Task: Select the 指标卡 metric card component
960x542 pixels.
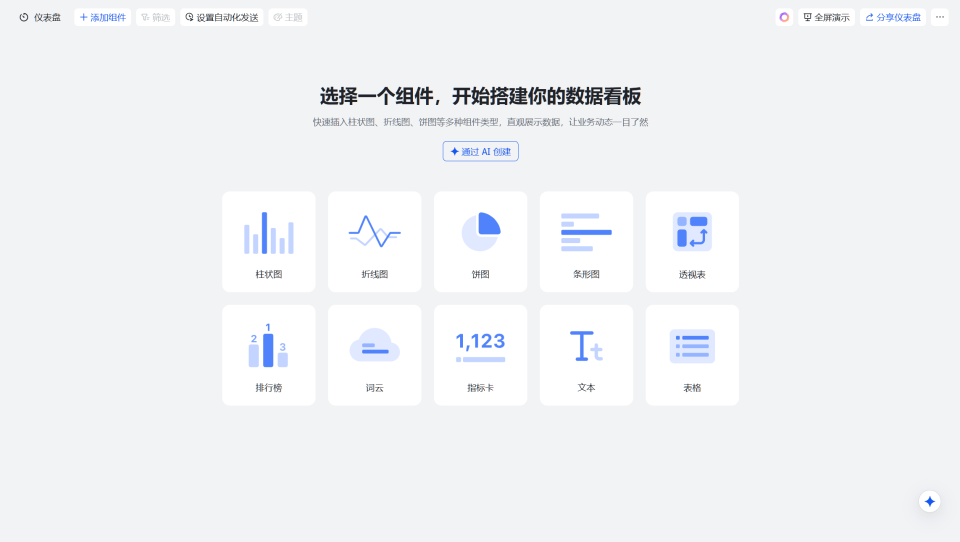Action: coord(480,355)
